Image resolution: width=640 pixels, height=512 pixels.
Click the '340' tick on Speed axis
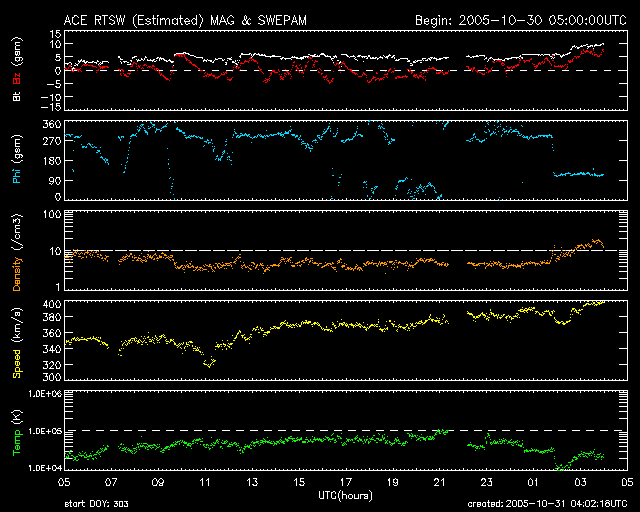(52, 349)
